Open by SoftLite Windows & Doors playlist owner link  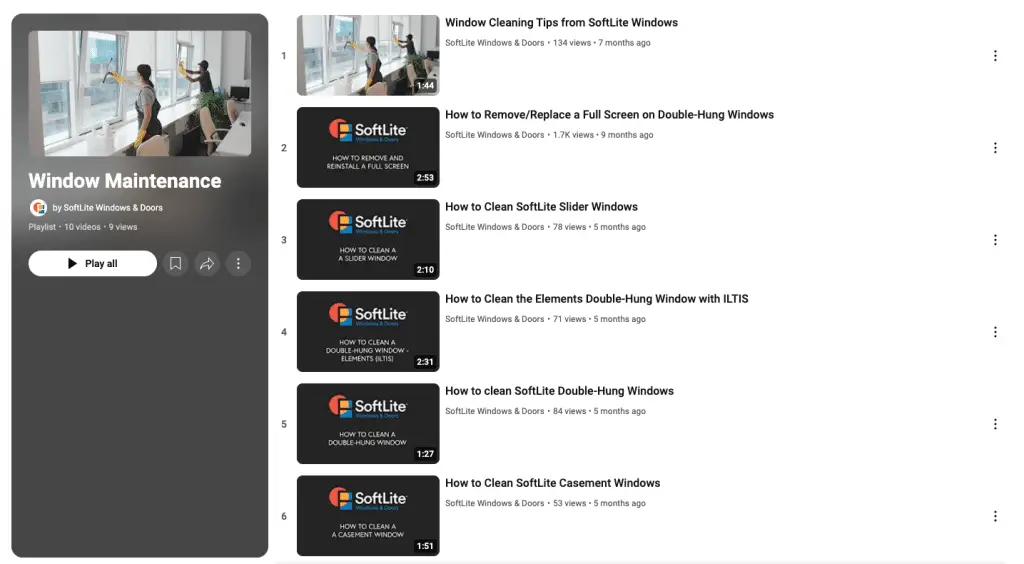coord(108,208)
